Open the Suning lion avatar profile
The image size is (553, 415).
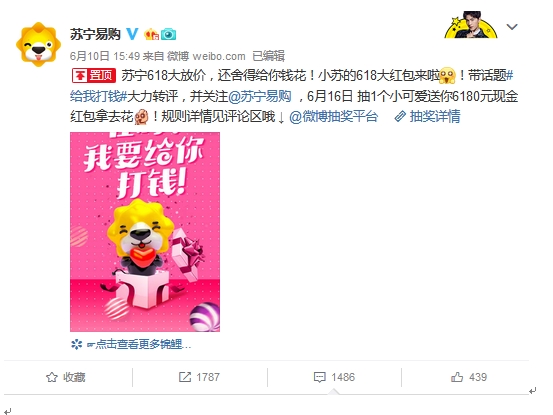38,44
